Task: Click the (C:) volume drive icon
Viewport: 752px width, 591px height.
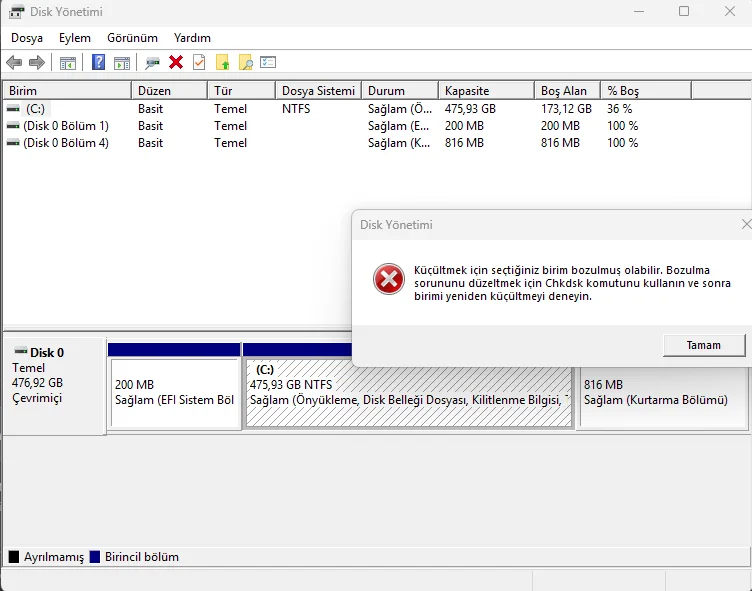Action: point(13,109)
